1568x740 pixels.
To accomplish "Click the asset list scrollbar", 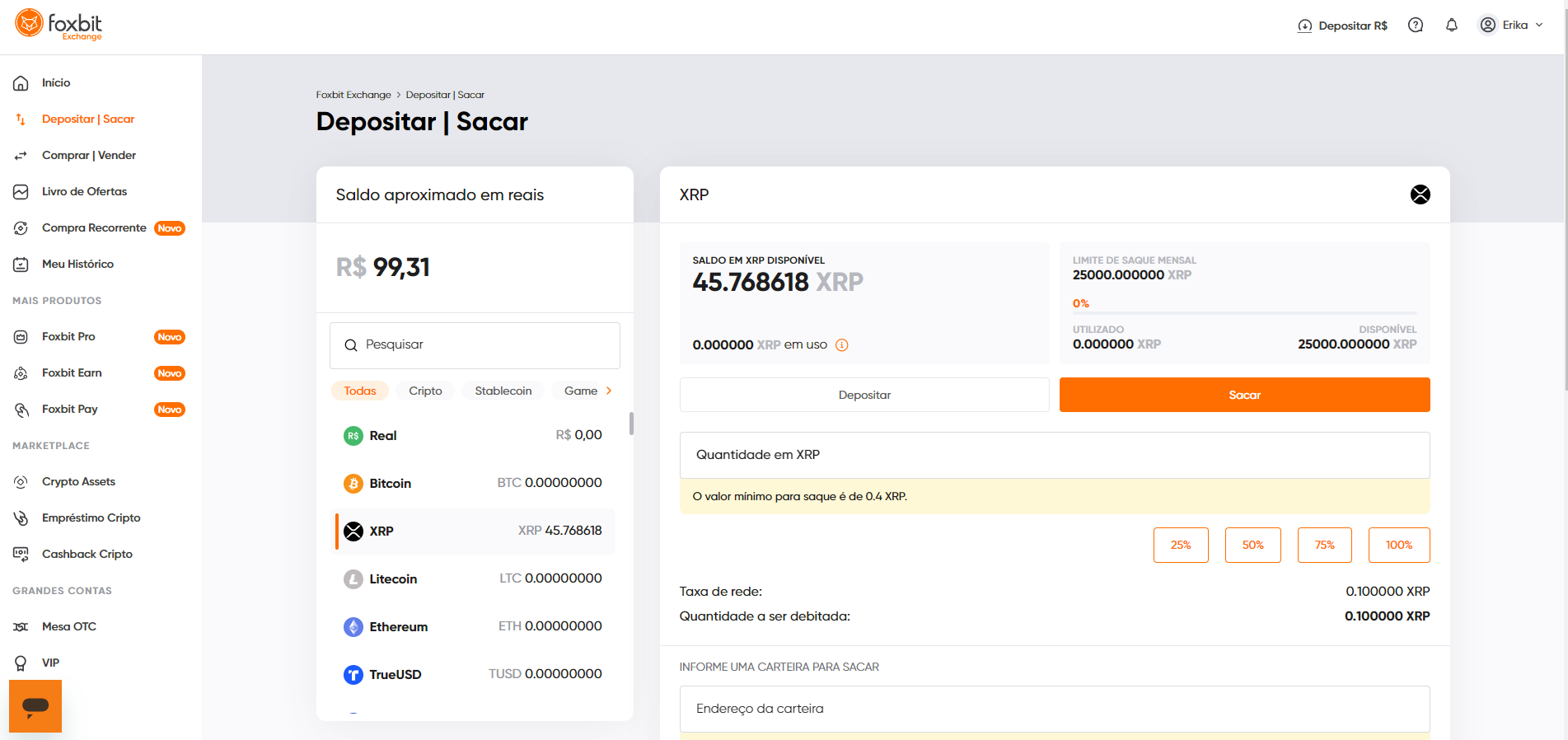I will point(631,424).
